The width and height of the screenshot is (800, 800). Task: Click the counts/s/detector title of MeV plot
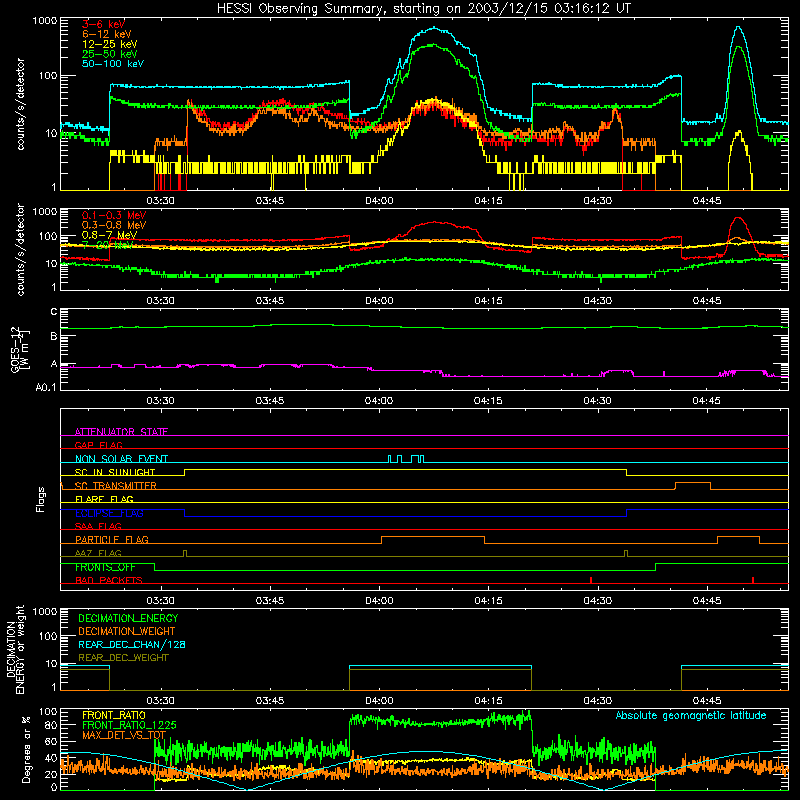(x=20, y=250)
